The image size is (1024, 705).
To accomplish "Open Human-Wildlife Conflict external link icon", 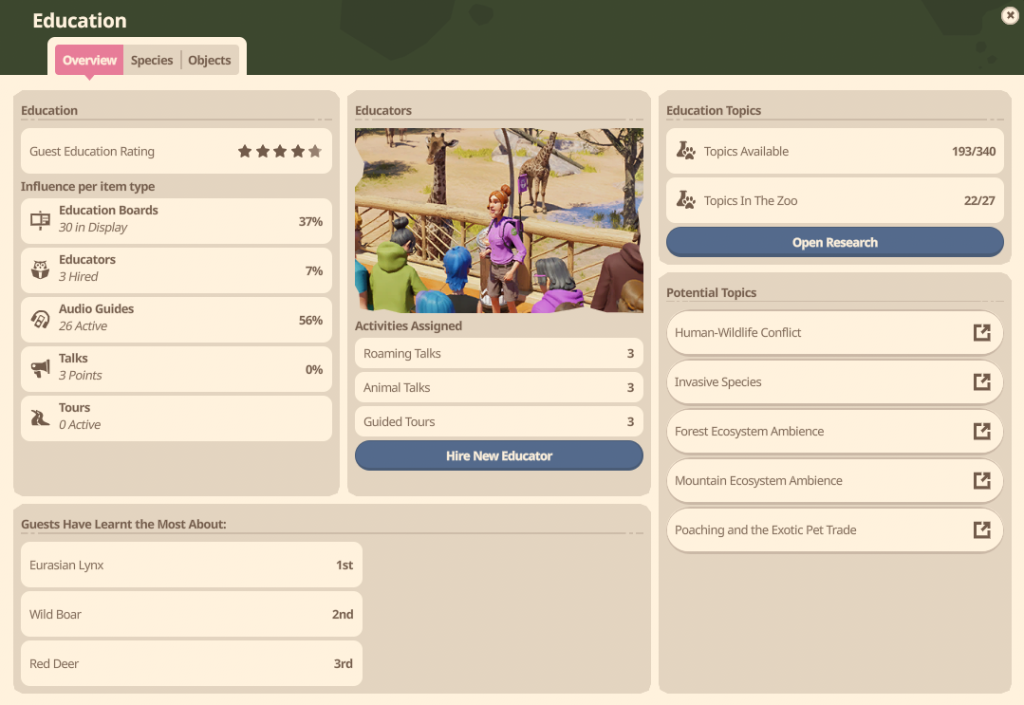I will [982, 332].
